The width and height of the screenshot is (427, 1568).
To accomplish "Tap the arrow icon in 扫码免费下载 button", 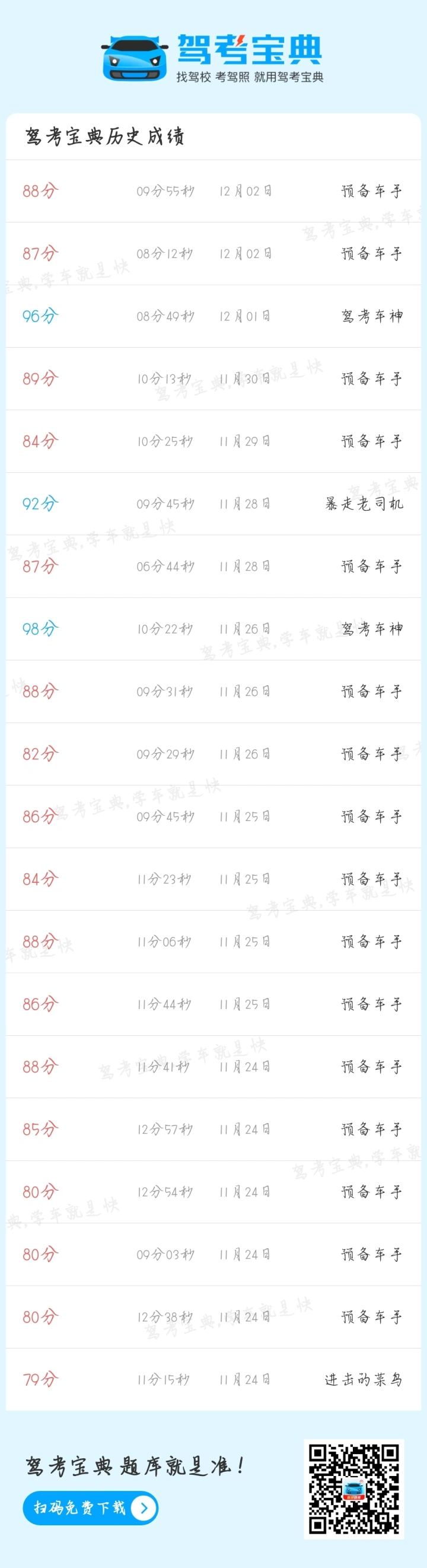I will pos(144,1507).
